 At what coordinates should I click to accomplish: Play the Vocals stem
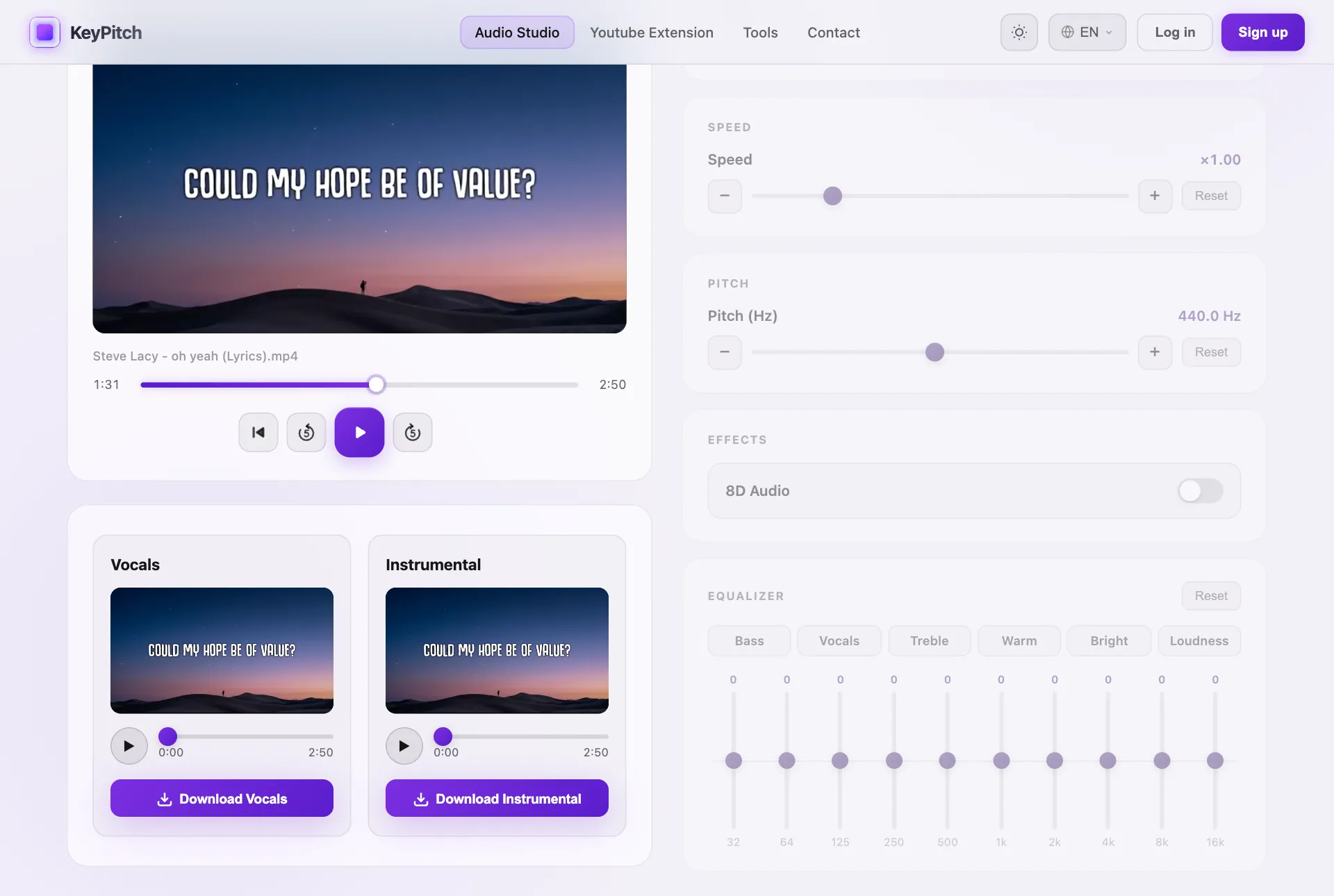click(129, 746)
